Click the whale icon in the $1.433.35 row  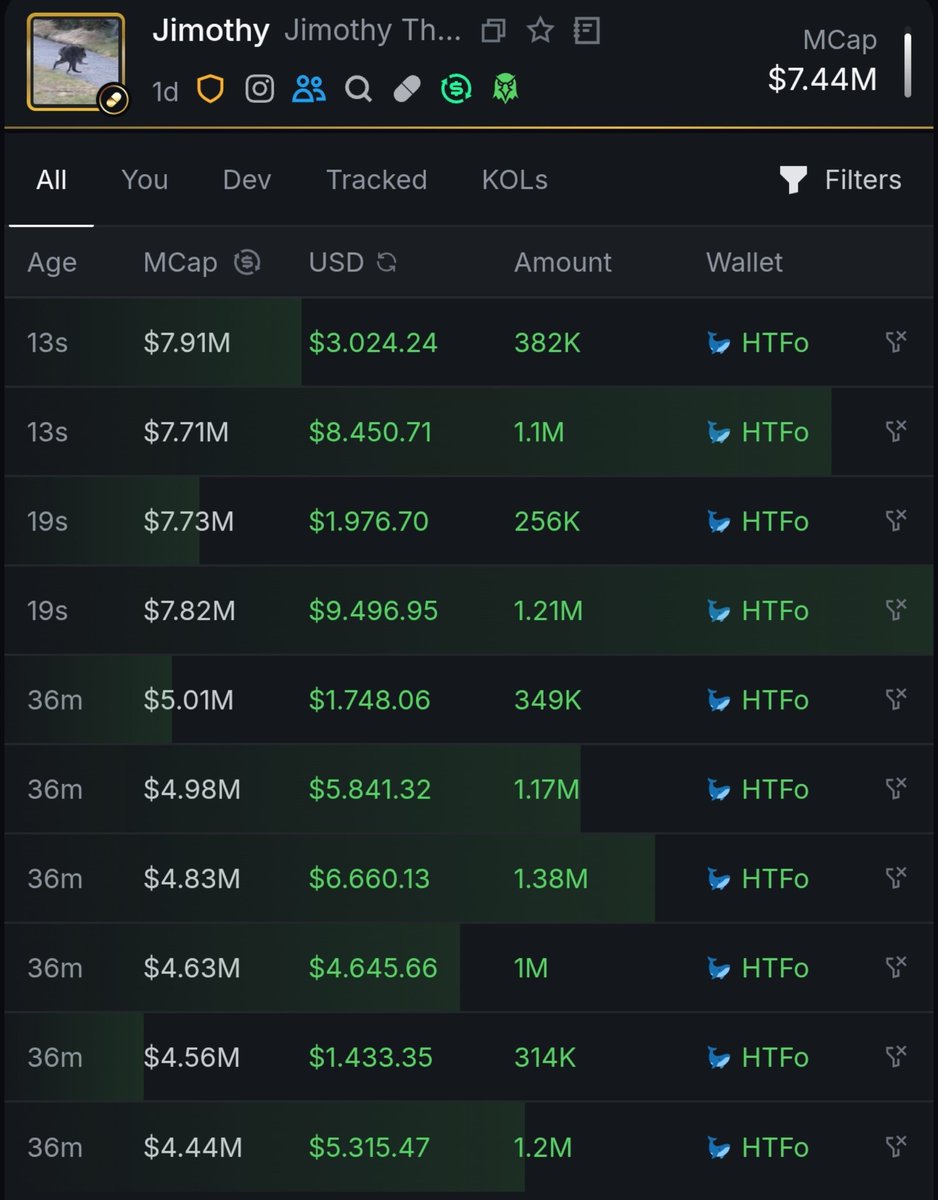pyautogui.click(x=719, y=1058)
